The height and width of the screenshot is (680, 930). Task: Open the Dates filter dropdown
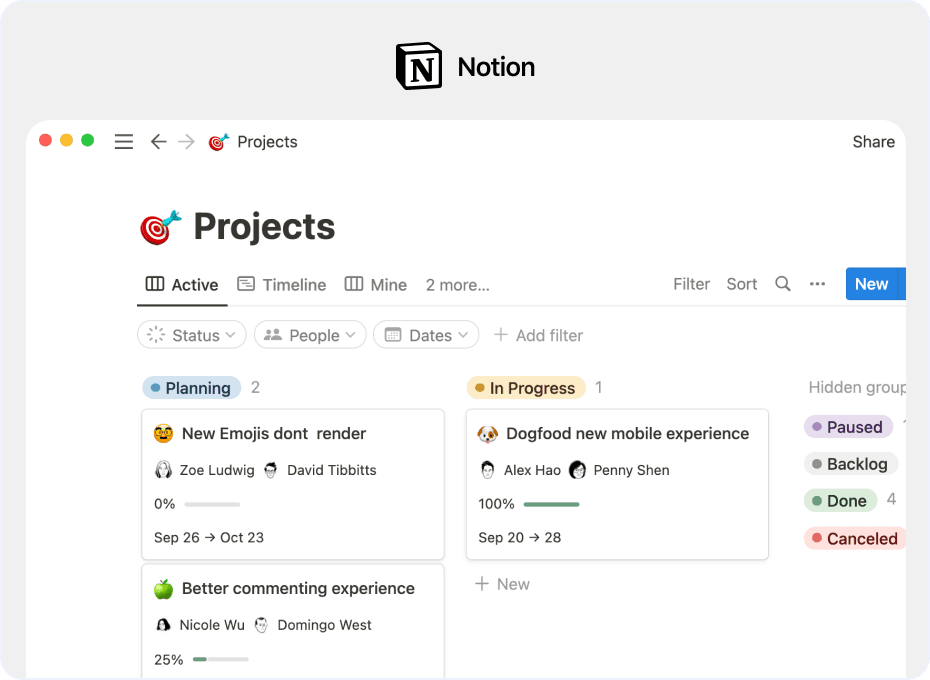[426, 335]
